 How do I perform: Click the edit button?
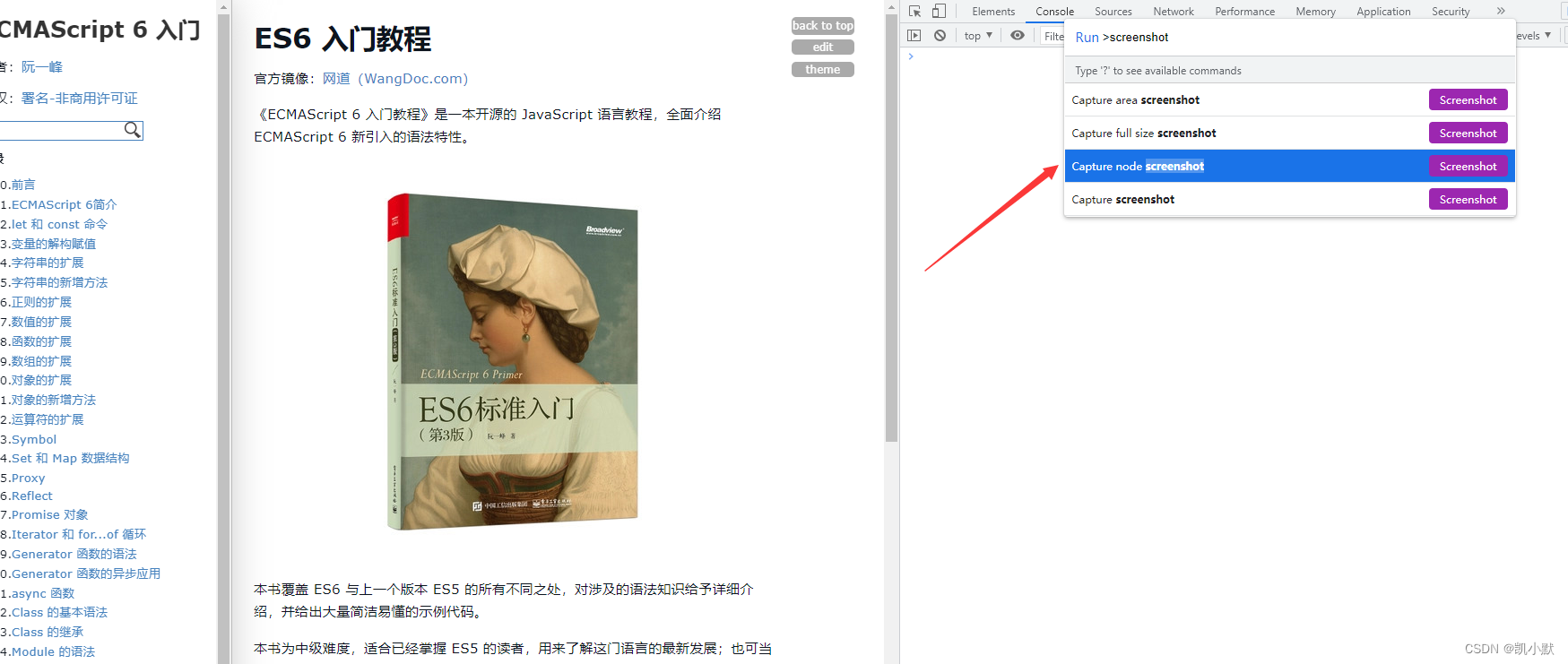coord(822,47)
